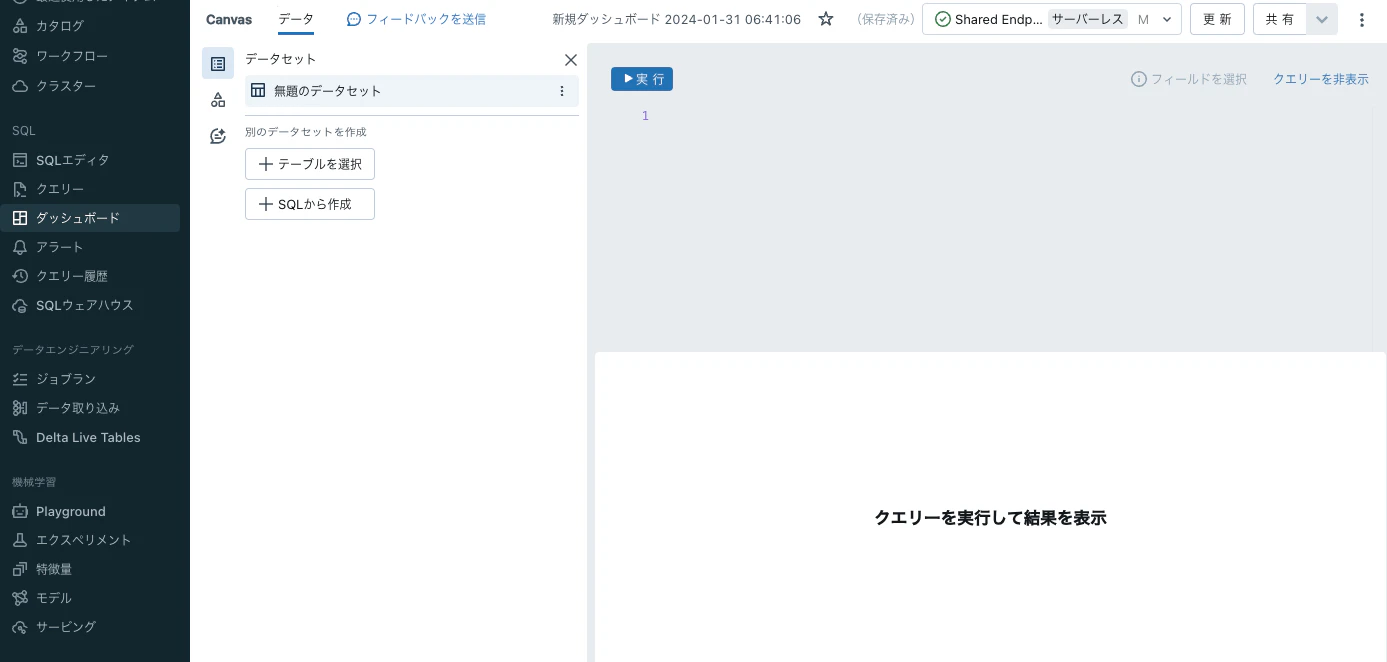
Task: Open the shapes panel icon
Action: [x=218, y=100]
